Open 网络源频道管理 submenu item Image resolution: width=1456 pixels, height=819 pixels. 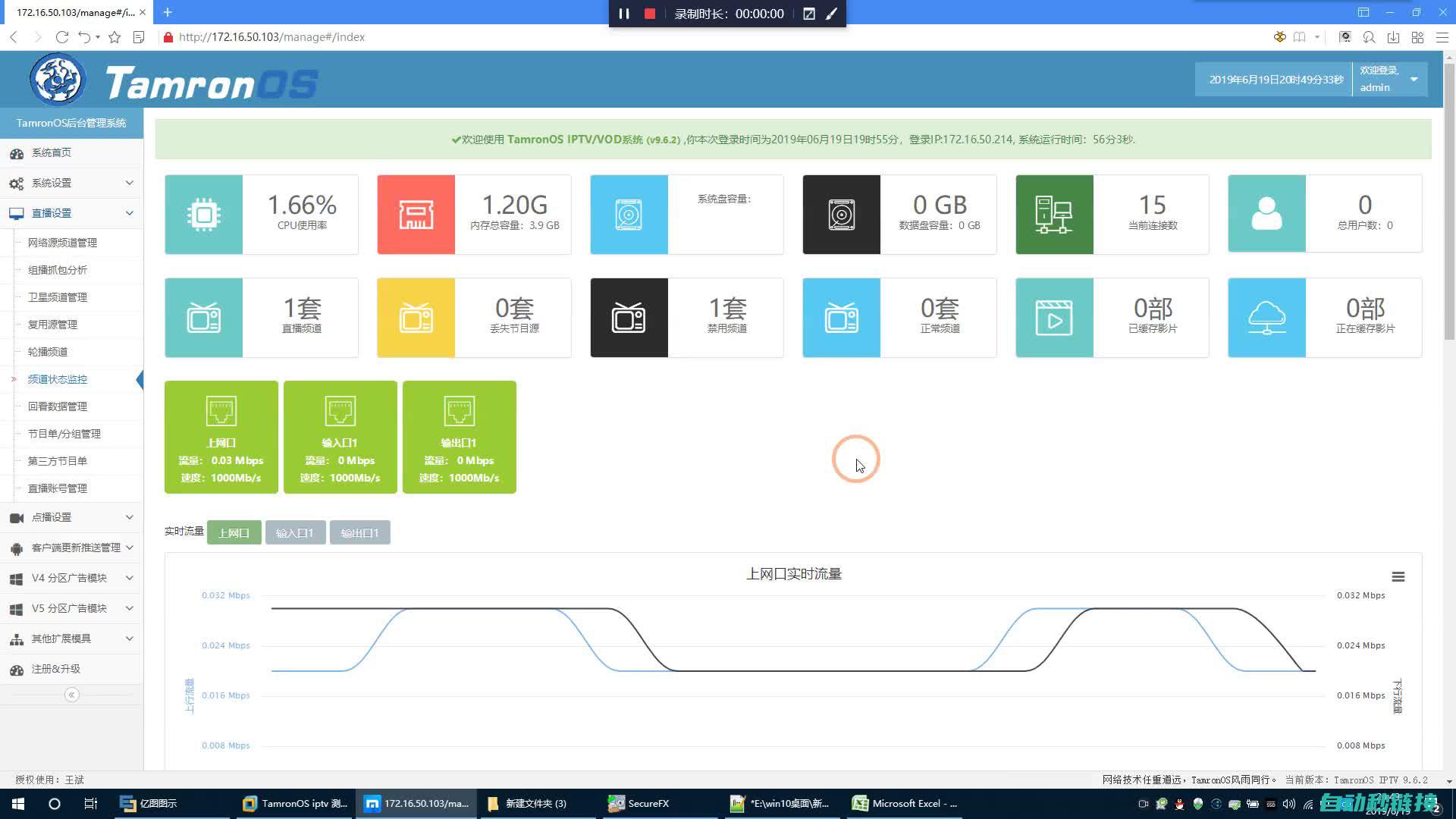pyautogui.click(x=63, y=243)
